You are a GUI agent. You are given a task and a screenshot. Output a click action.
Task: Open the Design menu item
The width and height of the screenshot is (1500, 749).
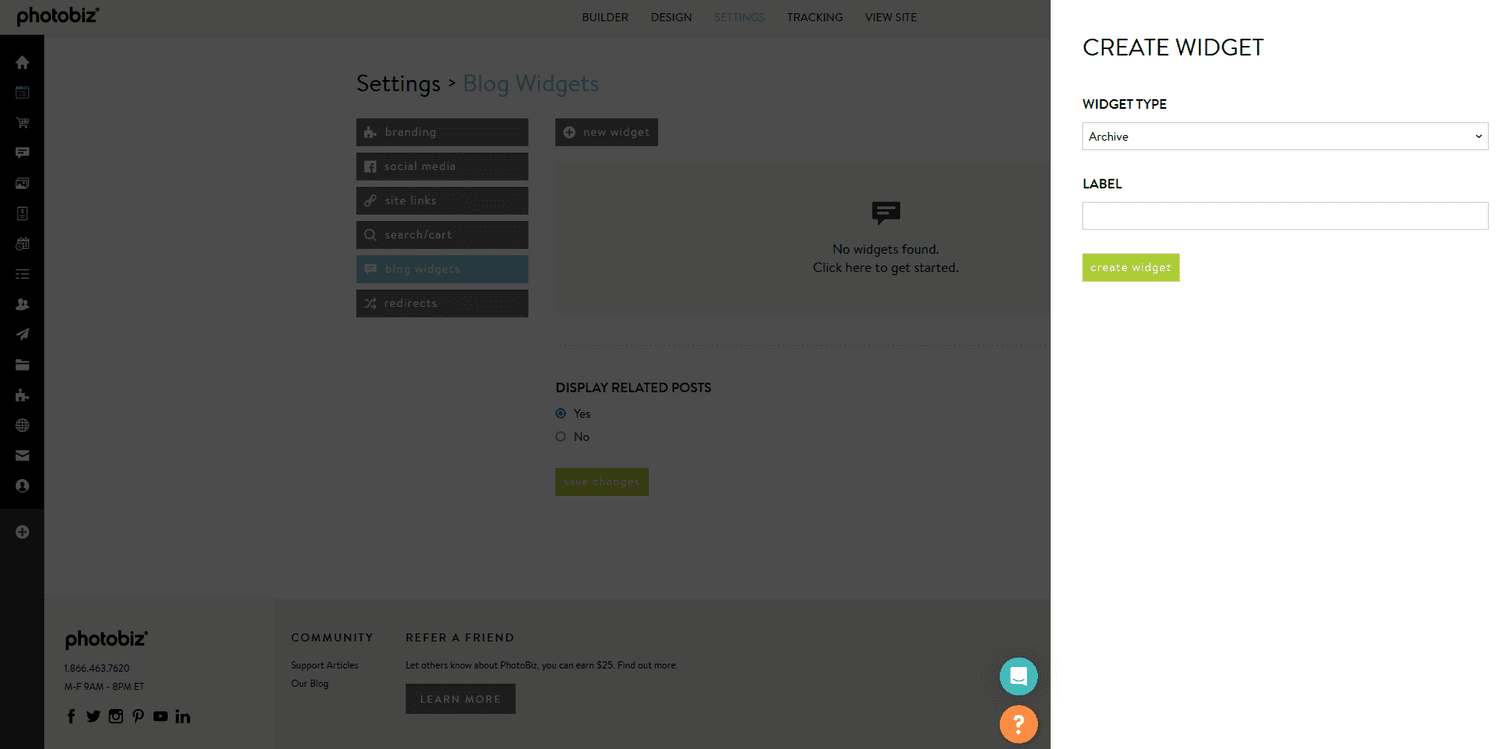[671, 17]
